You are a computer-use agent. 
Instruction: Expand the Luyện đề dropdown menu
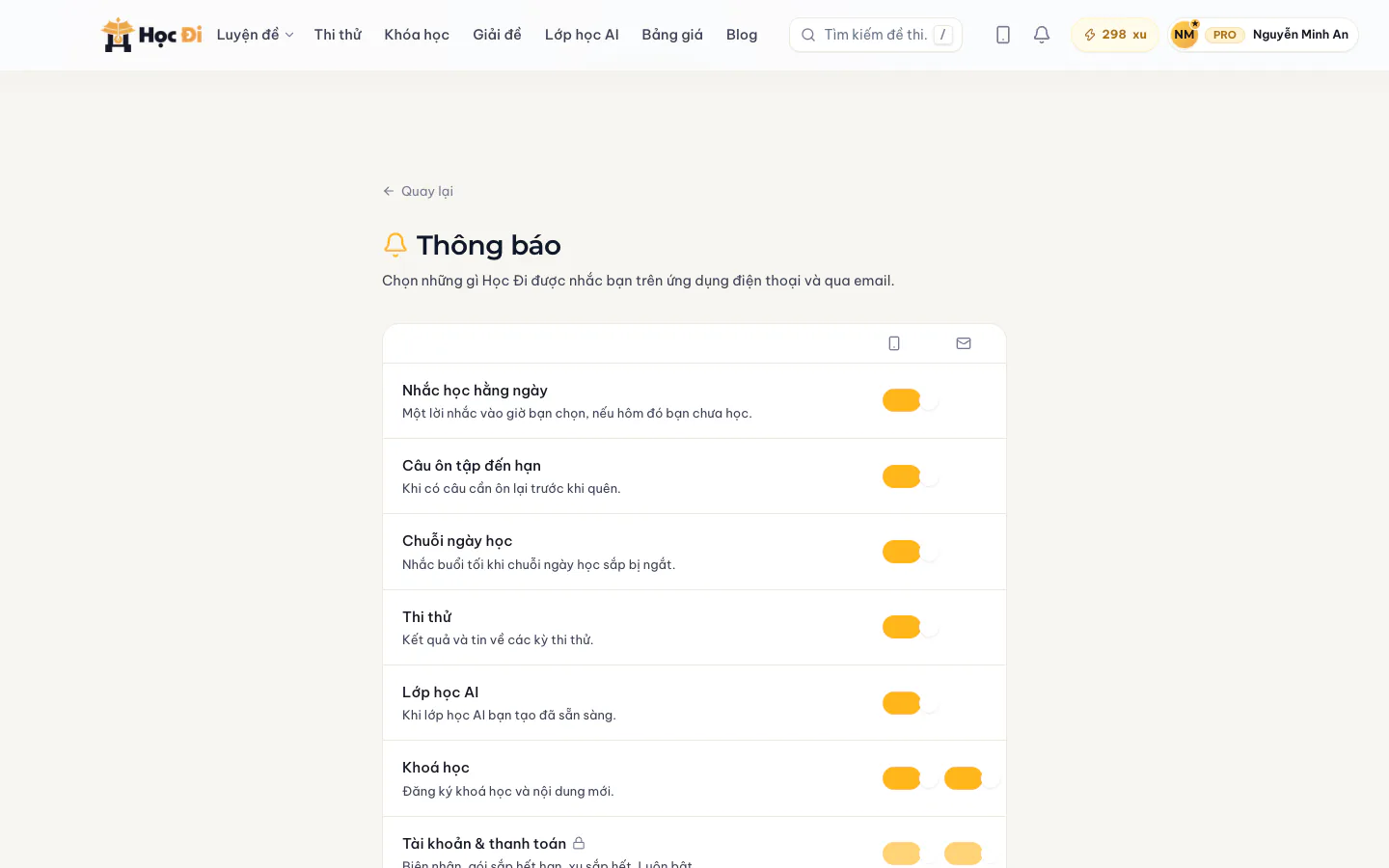[255, 35]
